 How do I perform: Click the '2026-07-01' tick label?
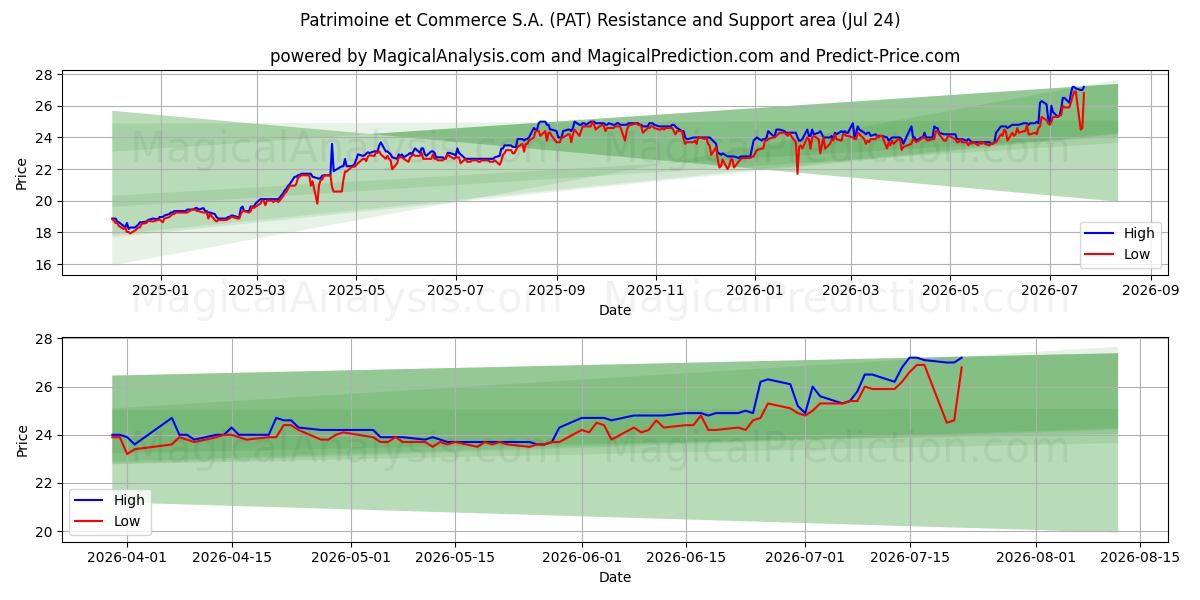tap(806, 556)
